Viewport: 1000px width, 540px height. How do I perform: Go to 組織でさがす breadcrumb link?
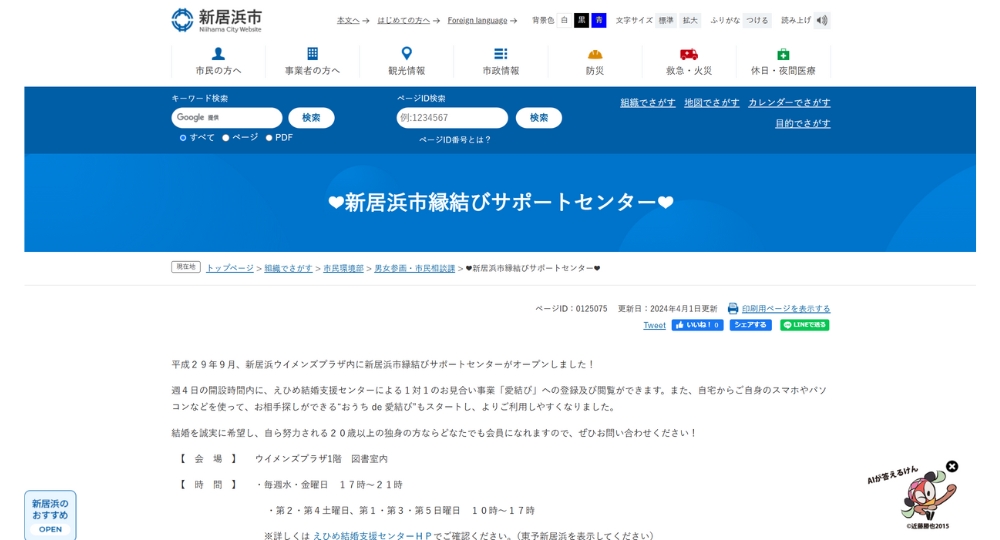(x=288, y=268)
